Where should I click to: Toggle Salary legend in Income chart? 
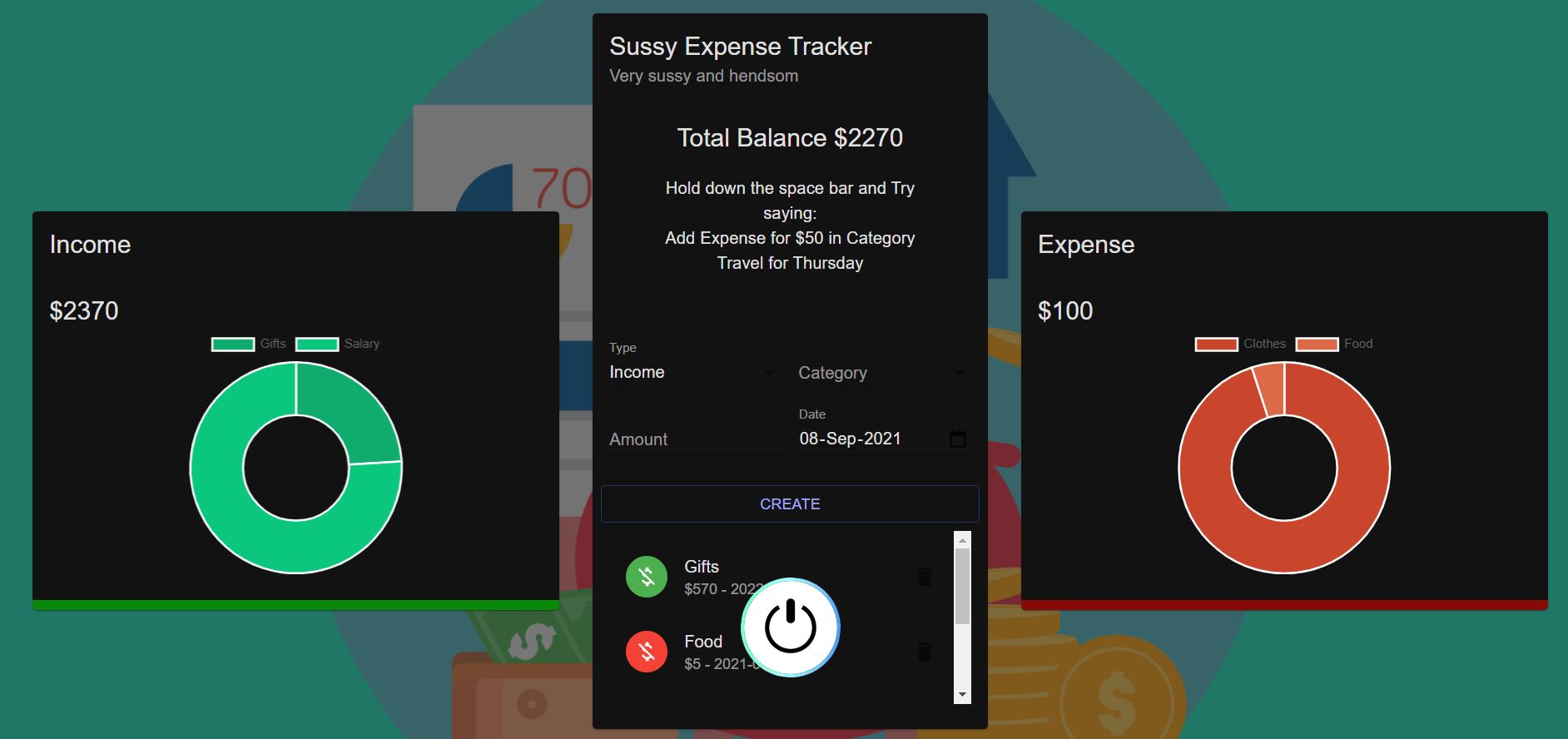[x=337, y=344]
